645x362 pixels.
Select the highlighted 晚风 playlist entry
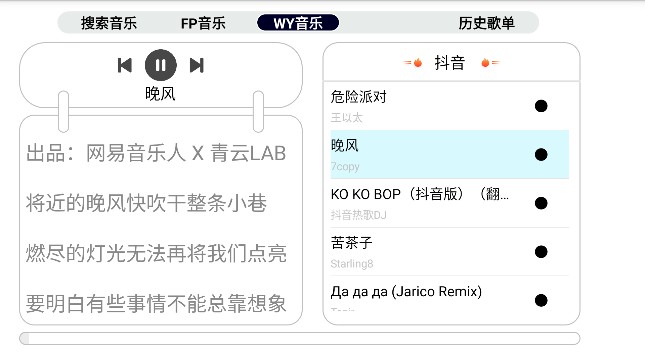click(450, 155)
